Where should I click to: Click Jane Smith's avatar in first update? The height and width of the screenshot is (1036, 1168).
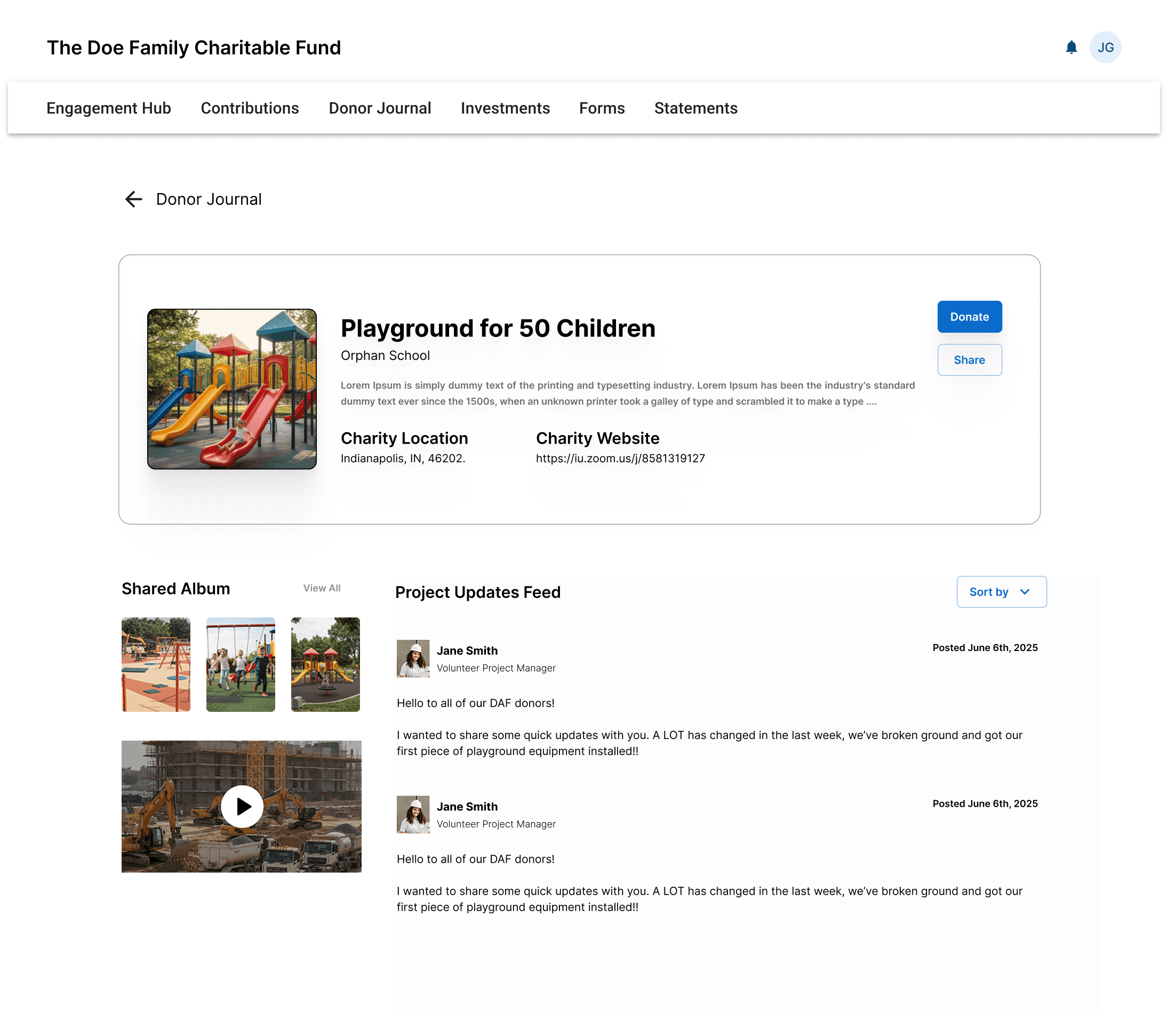tap(413, 658)
